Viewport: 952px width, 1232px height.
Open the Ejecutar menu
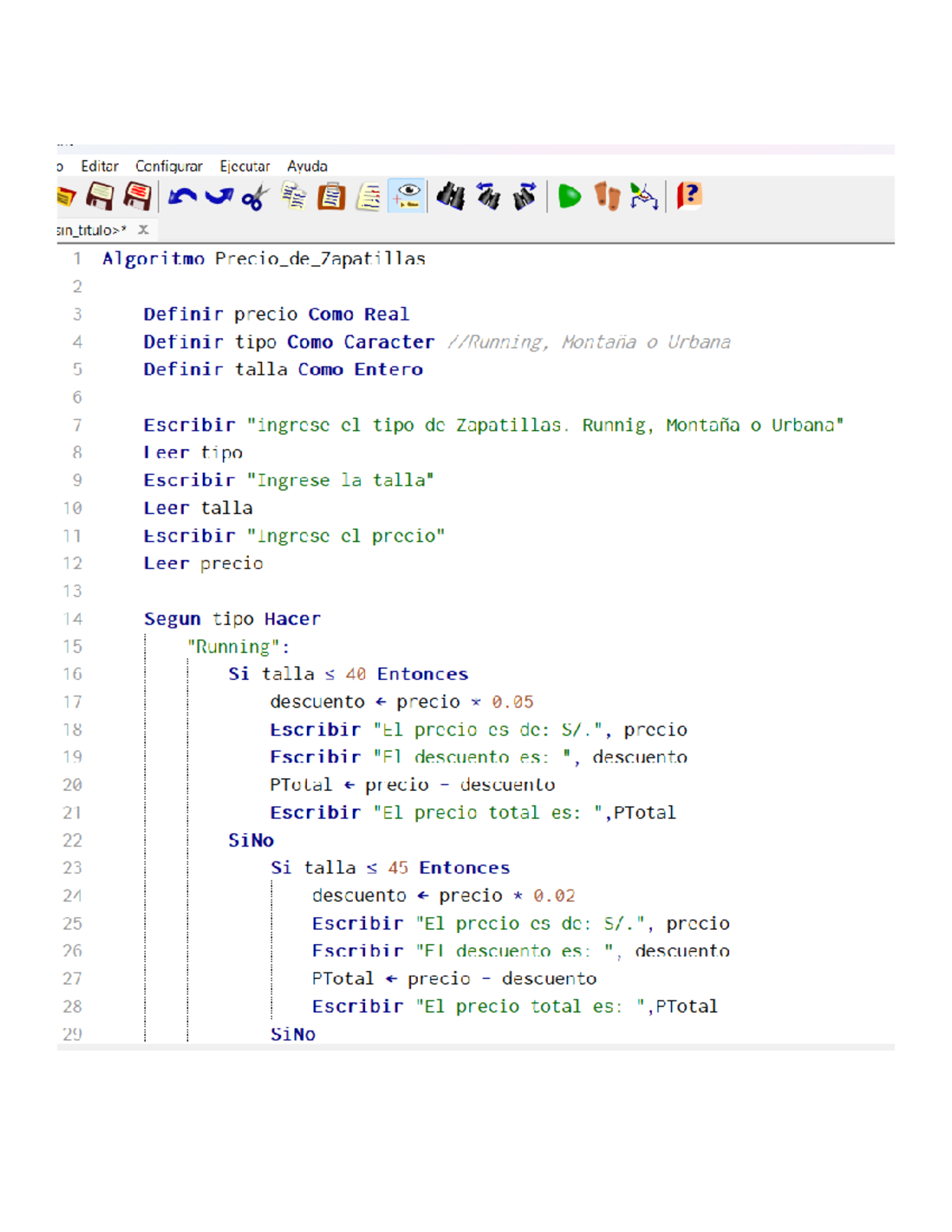coord(244,167)
